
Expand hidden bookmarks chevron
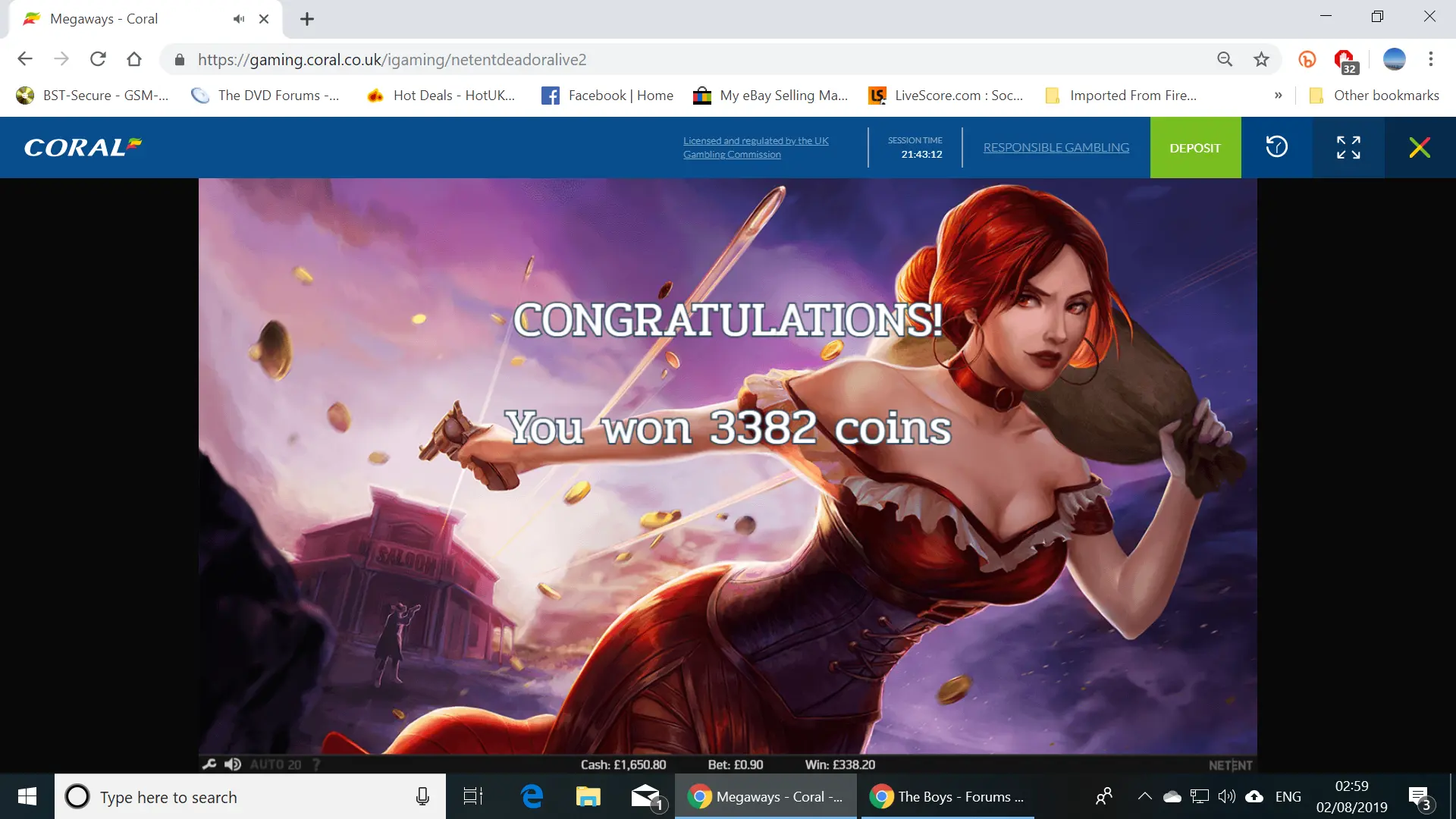coord(1278,96)
